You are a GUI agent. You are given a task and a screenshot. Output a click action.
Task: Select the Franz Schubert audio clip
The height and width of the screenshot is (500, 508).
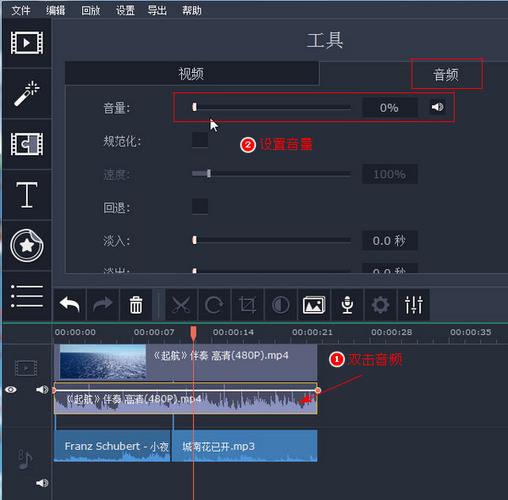click(112, 446)
